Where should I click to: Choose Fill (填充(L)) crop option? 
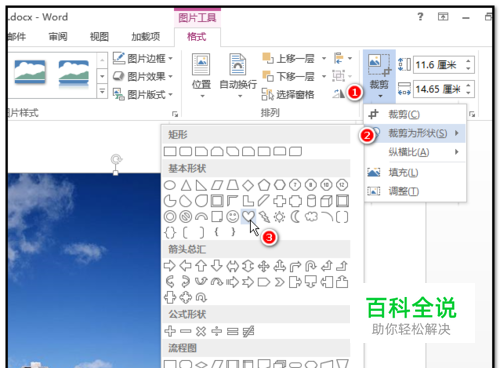click(415, 172)
